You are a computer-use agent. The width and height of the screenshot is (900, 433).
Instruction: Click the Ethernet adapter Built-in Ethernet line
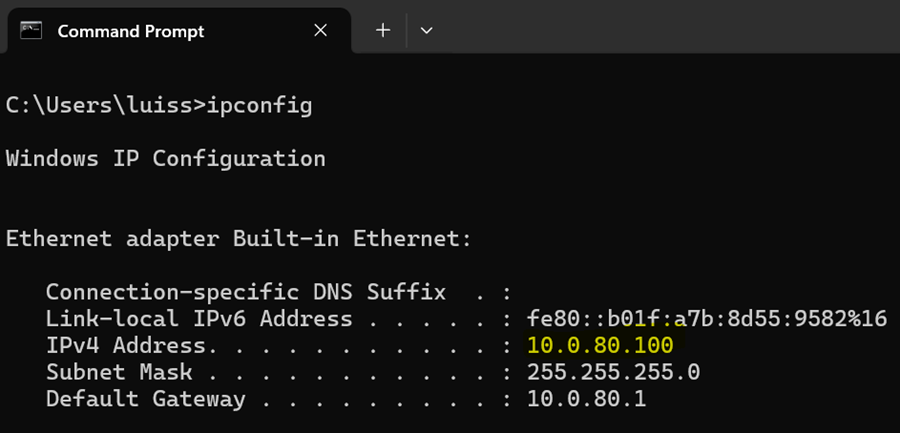[x=239, y=239]
